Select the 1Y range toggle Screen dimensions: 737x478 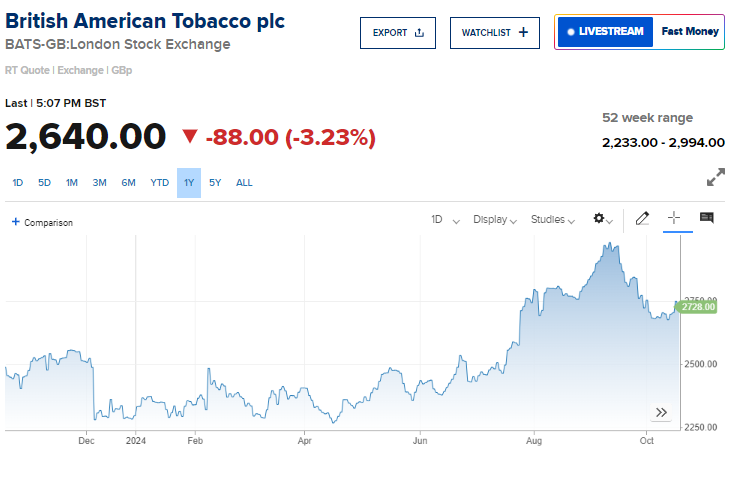pos(189,183)
